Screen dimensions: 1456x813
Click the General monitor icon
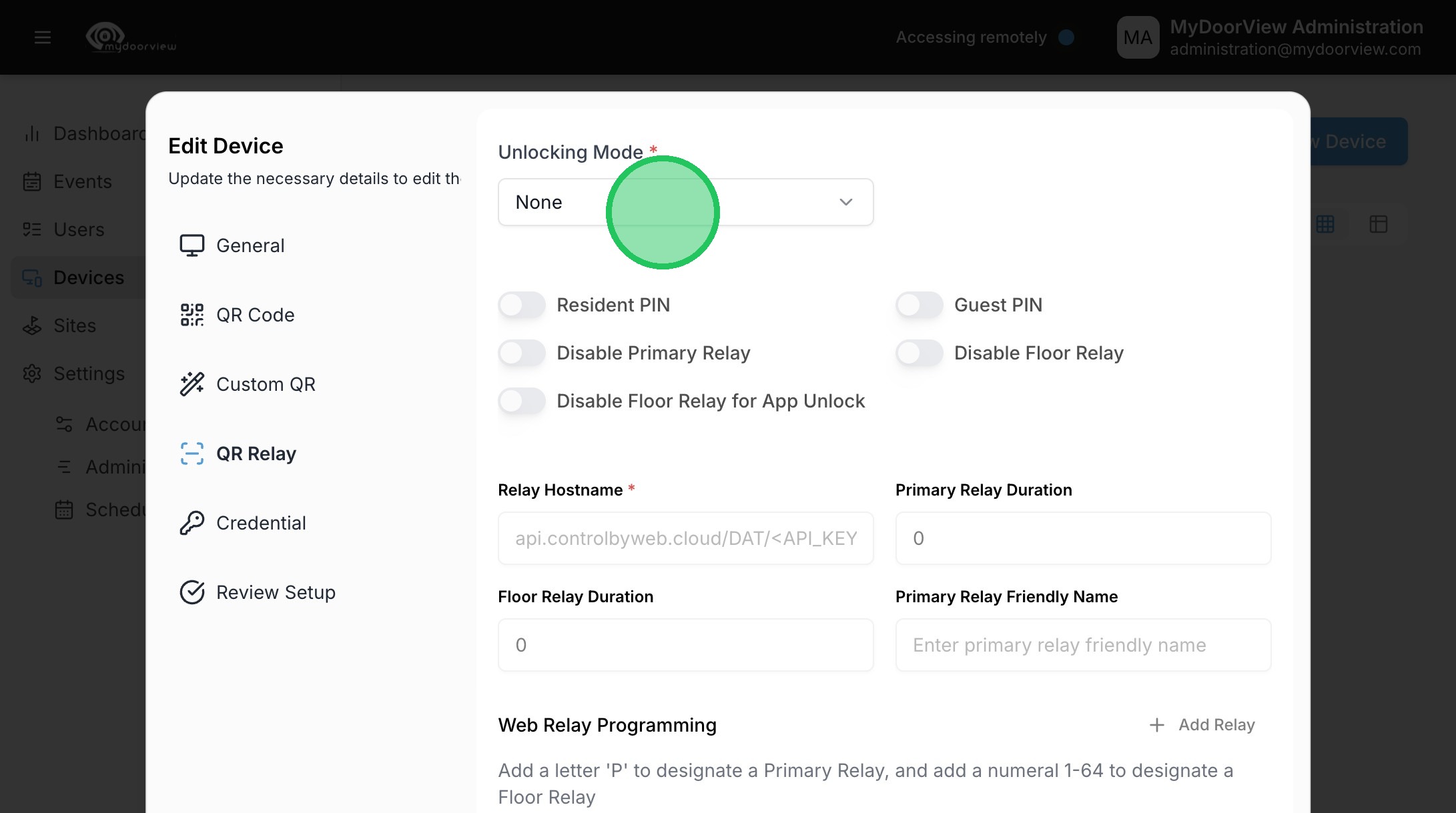coord(192,245)
